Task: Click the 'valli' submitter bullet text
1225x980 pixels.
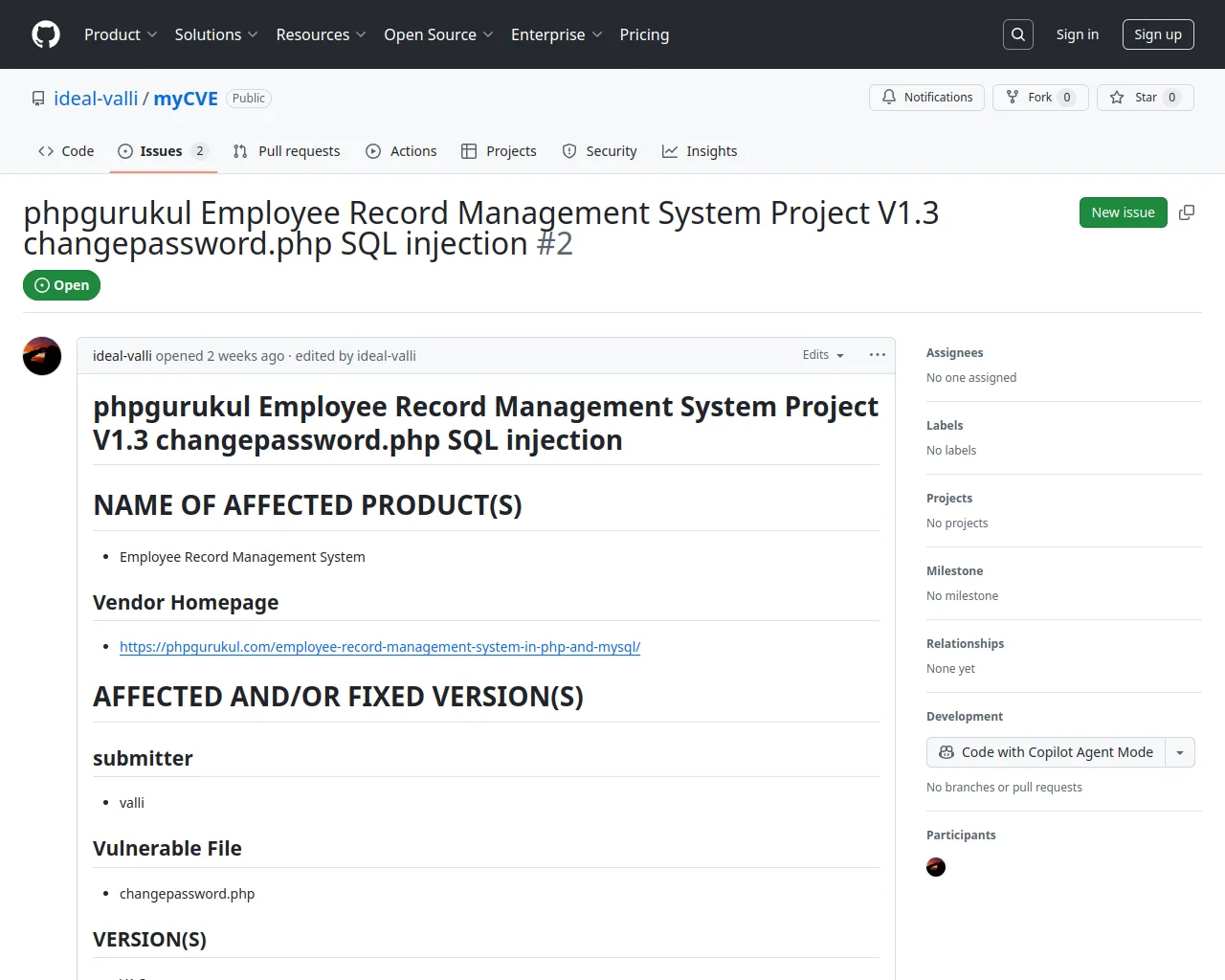Action: coord(132,803)
